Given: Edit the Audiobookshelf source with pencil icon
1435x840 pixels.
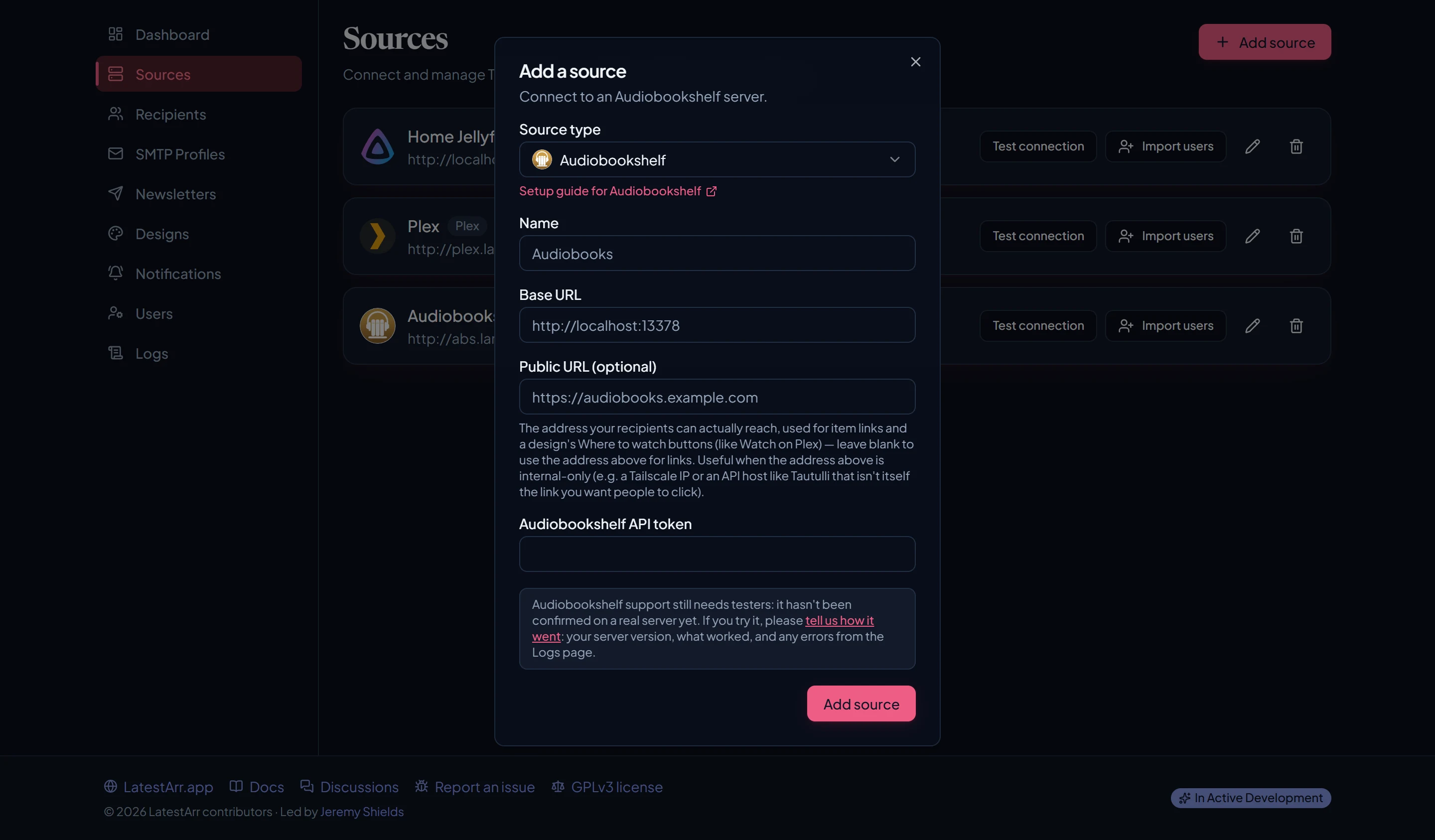Looking at the screenshot, I should click(1252, 326).
